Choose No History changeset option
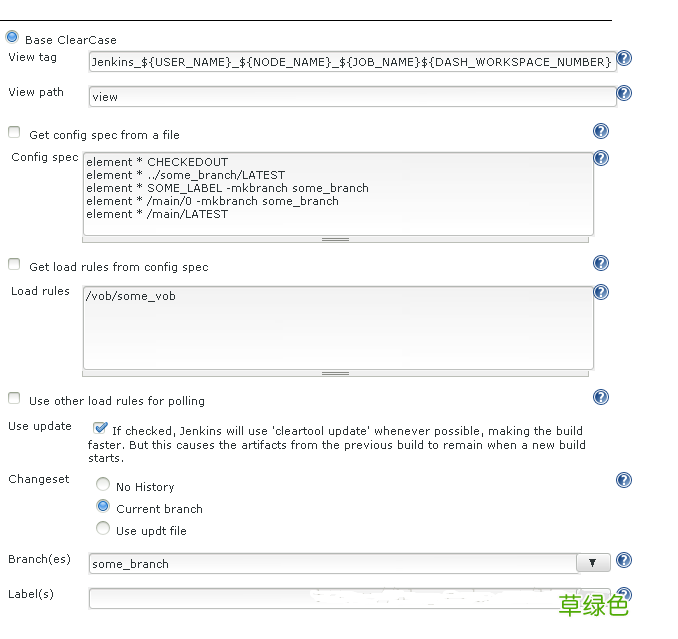This screenshot has height=639, width=678. (x=103, y=485)
